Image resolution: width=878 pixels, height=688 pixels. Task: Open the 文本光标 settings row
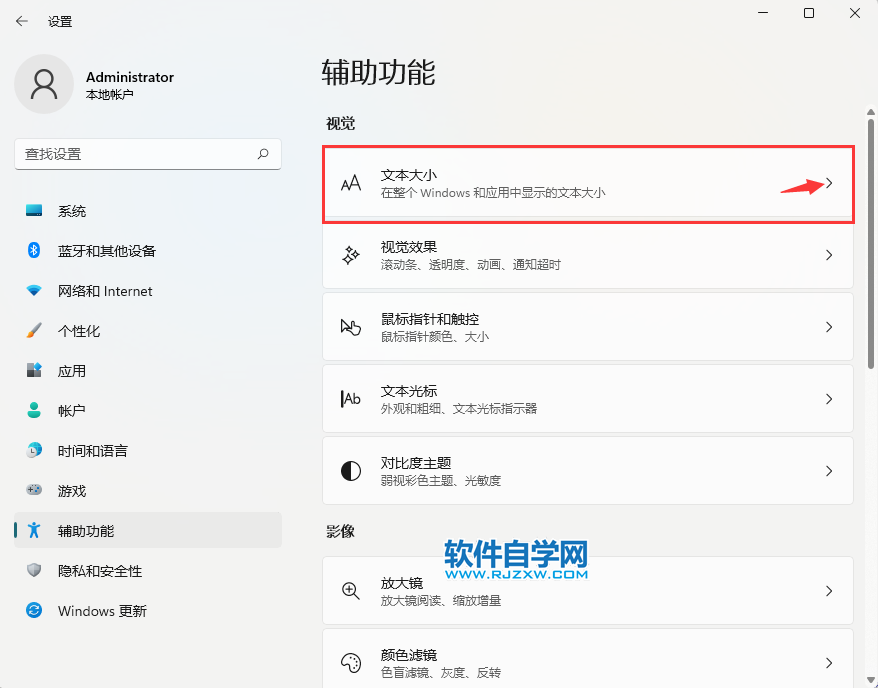587,399
